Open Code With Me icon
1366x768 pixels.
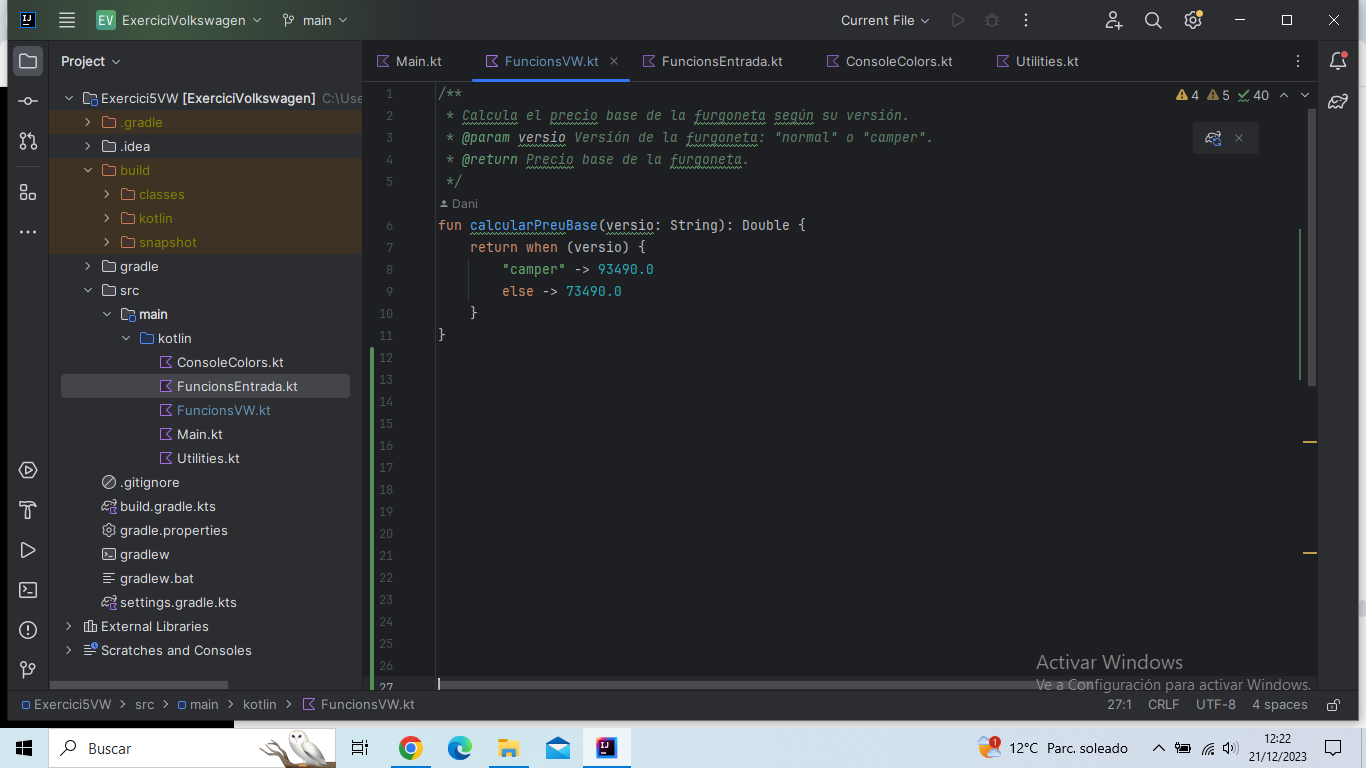pyautogui.click(x=1114, y=20)
